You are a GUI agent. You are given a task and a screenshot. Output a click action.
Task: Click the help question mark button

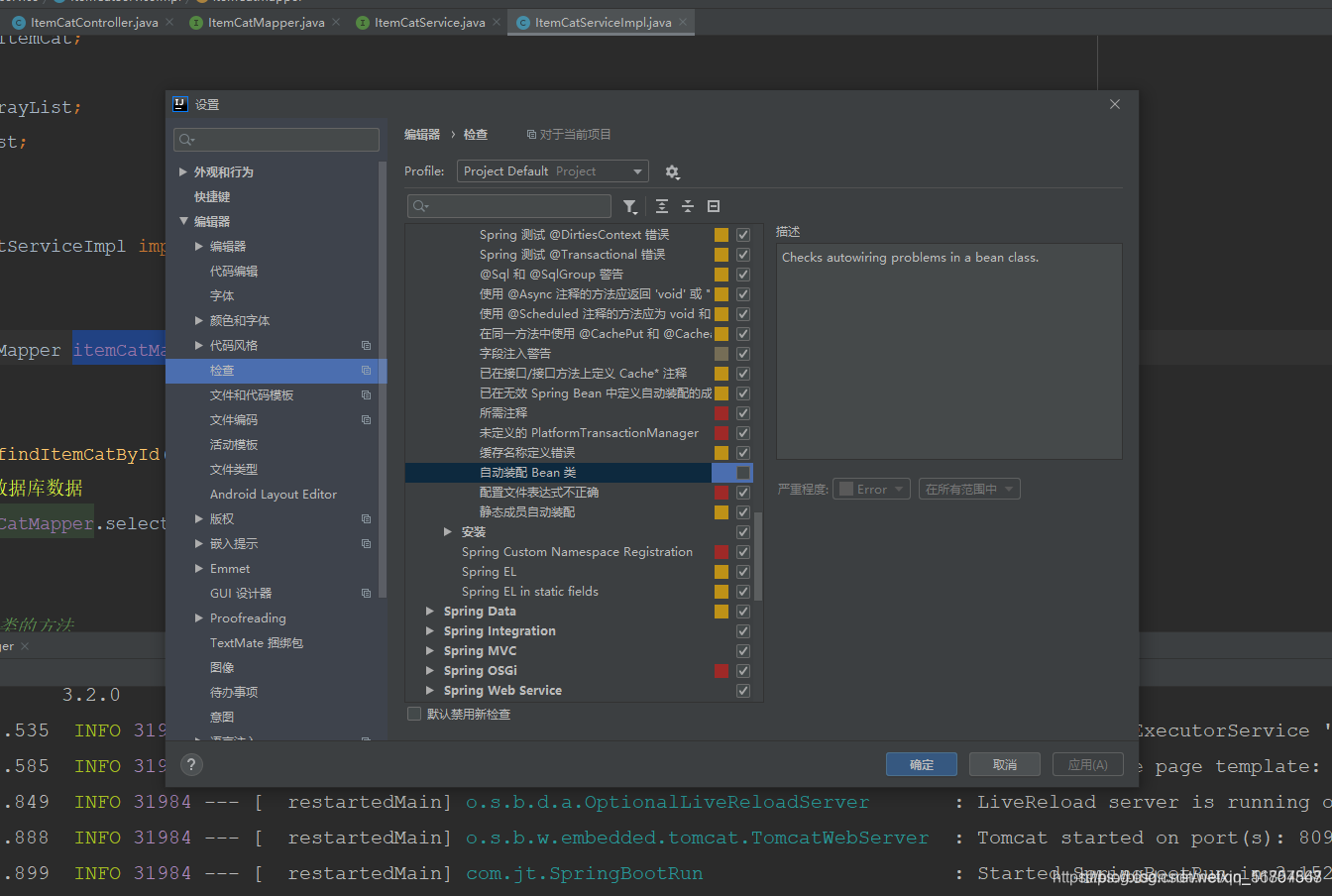(x=191, y=764)
